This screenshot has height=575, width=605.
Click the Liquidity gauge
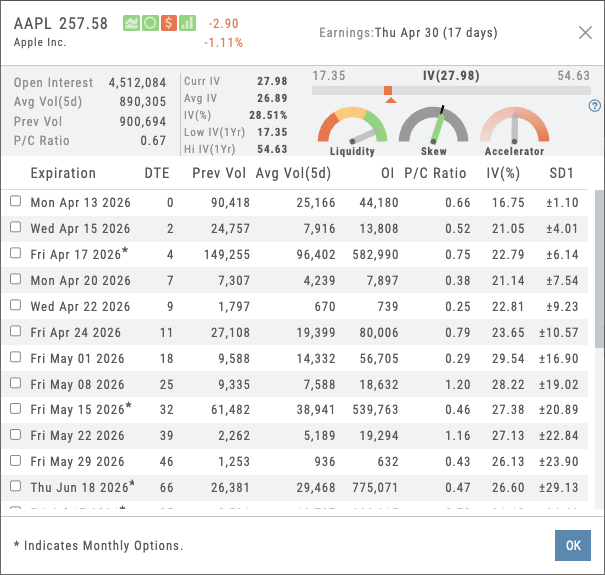352,128
